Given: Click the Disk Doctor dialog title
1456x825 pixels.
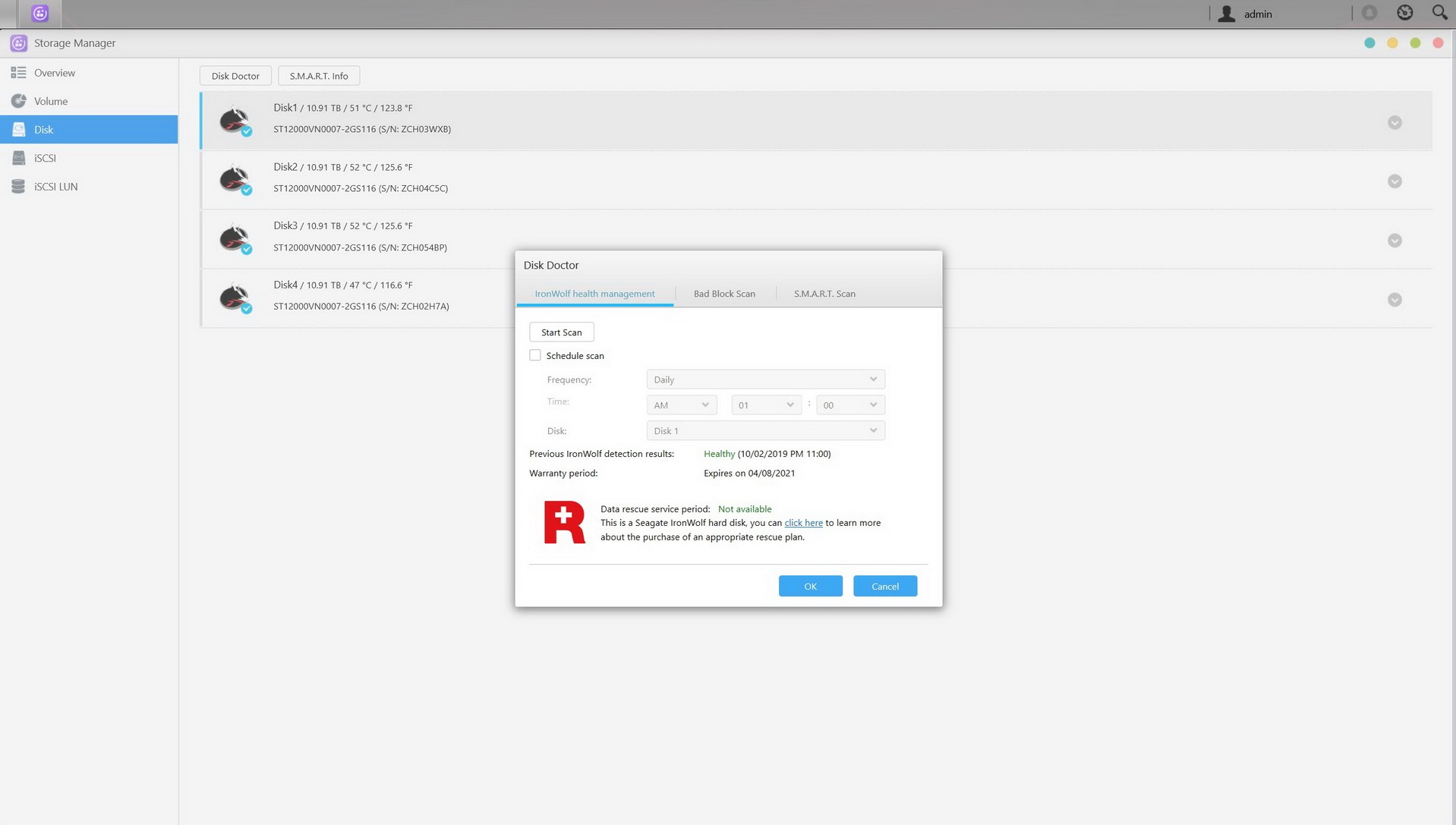Looking at the screenshot, I should tap(551, 265).
